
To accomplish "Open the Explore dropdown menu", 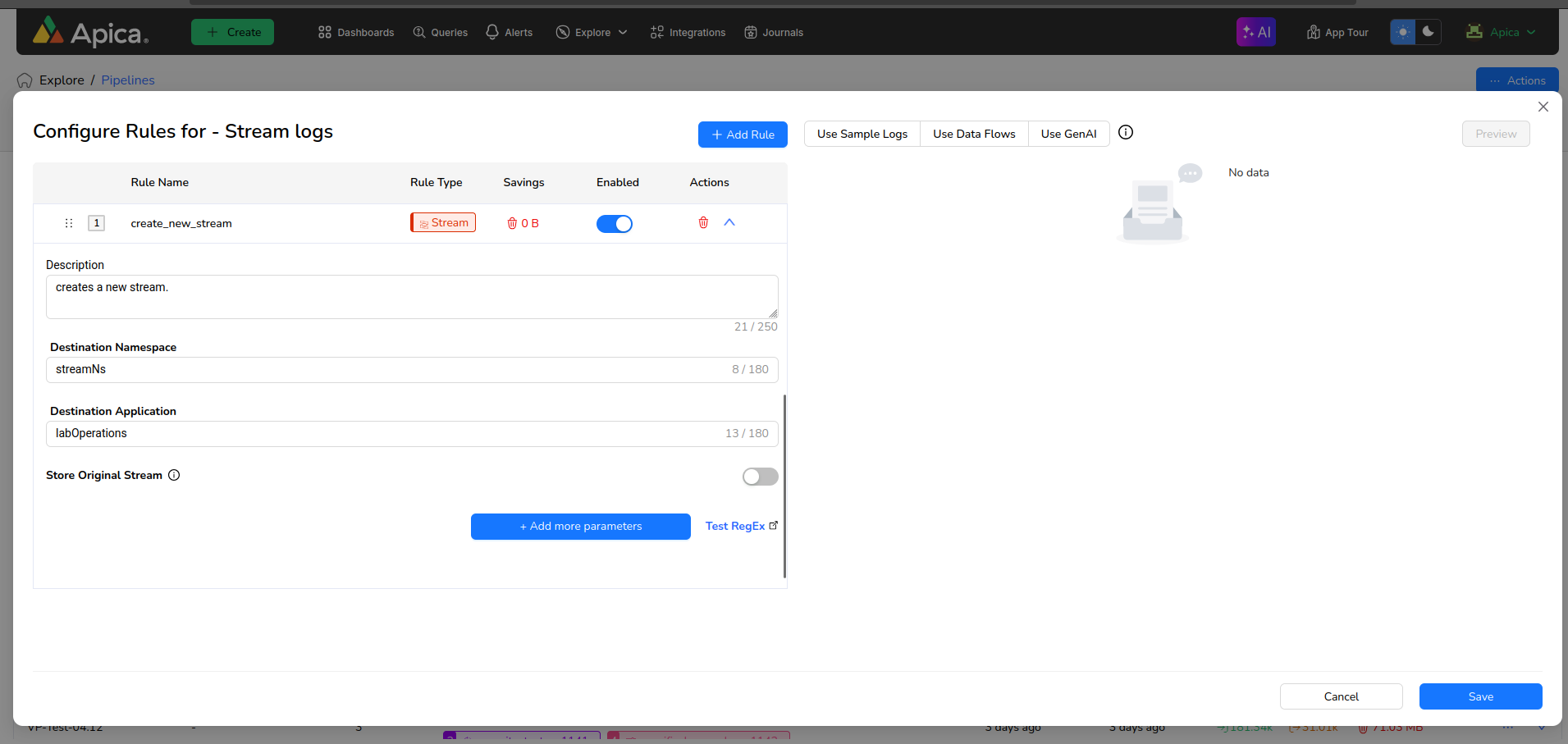I will [x=592, y=33].
